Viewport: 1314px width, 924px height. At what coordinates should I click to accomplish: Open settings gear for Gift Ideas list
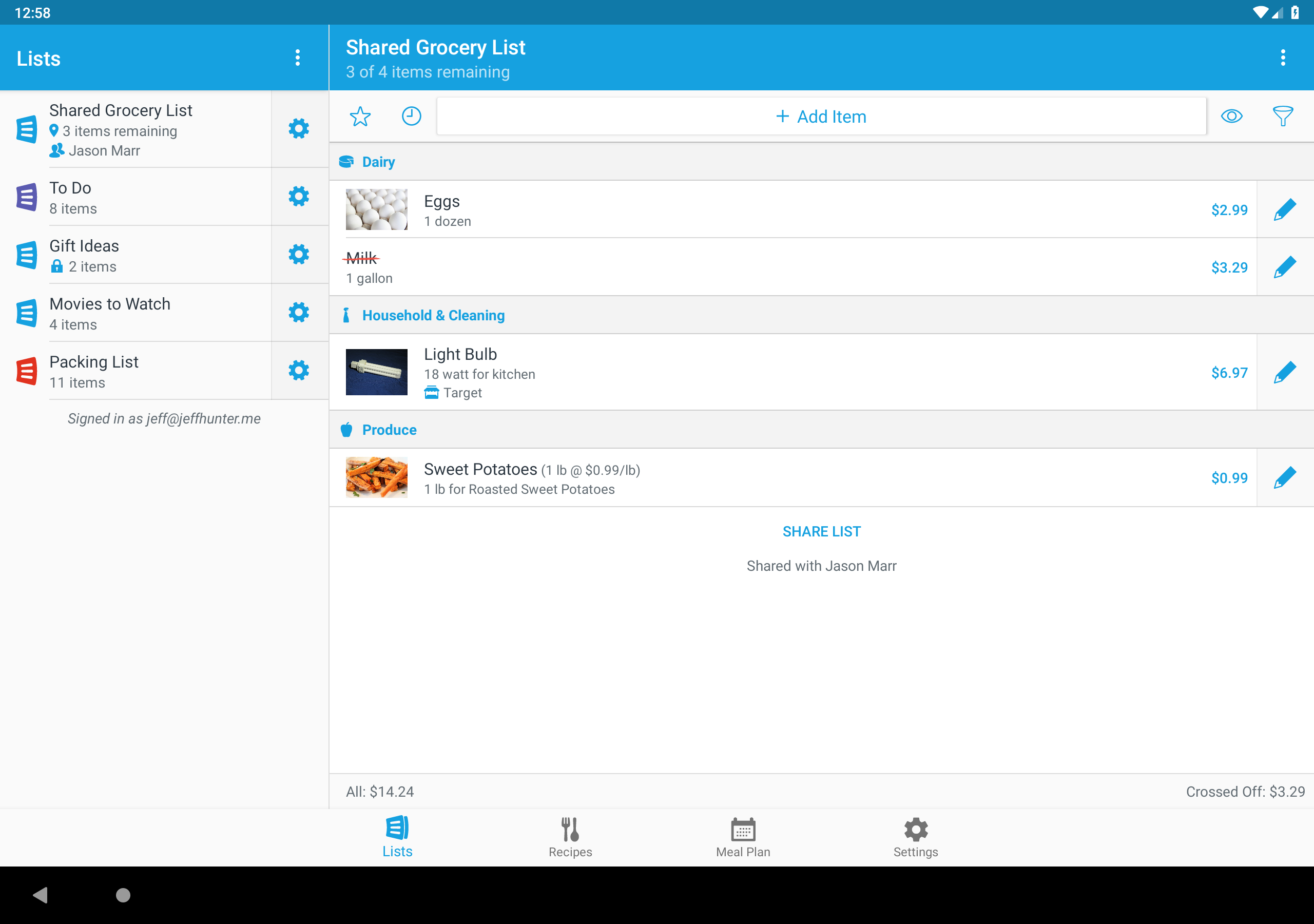[x=299, y=254]
